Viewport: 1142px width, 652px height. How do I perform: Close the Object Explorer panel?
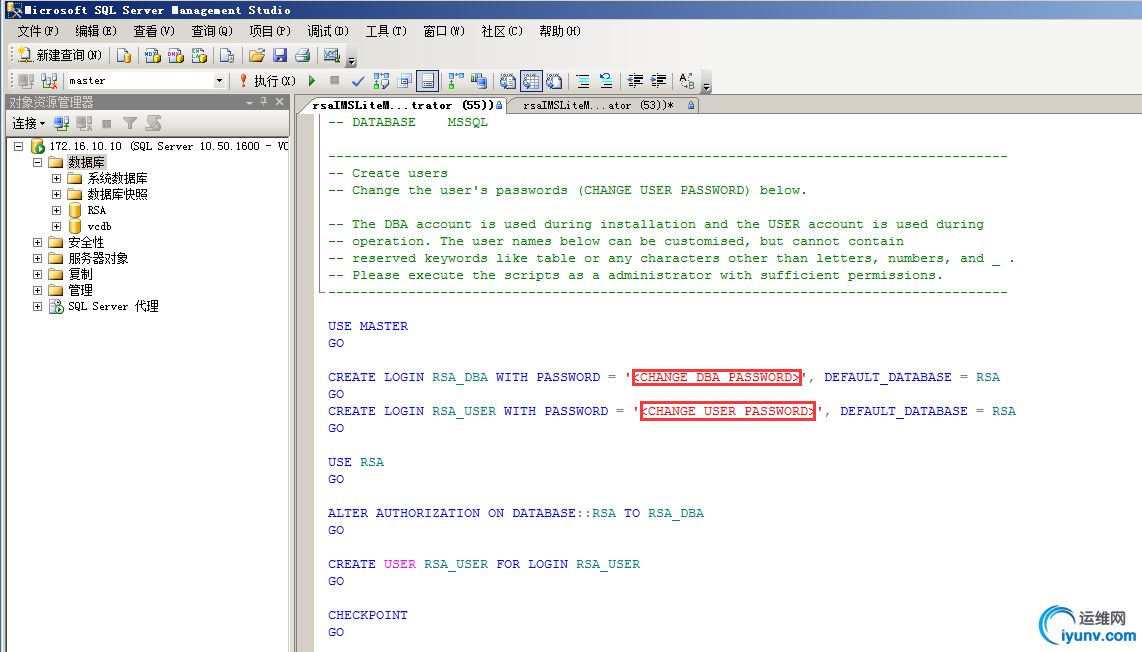[x=279, y=102]
